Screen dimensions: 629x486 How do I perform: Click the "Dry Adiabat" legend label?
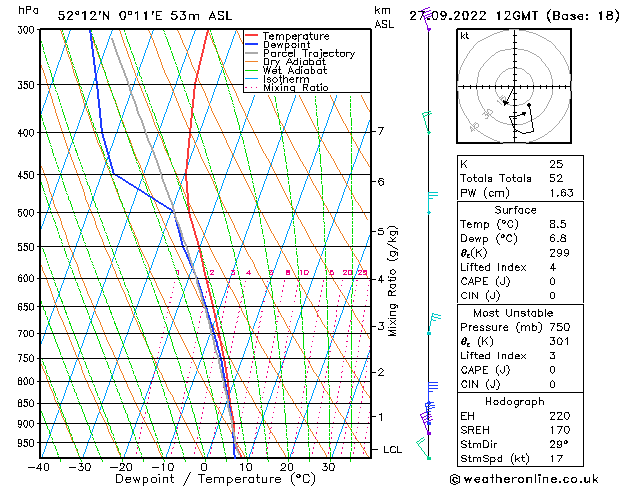[x=294, y=62]
